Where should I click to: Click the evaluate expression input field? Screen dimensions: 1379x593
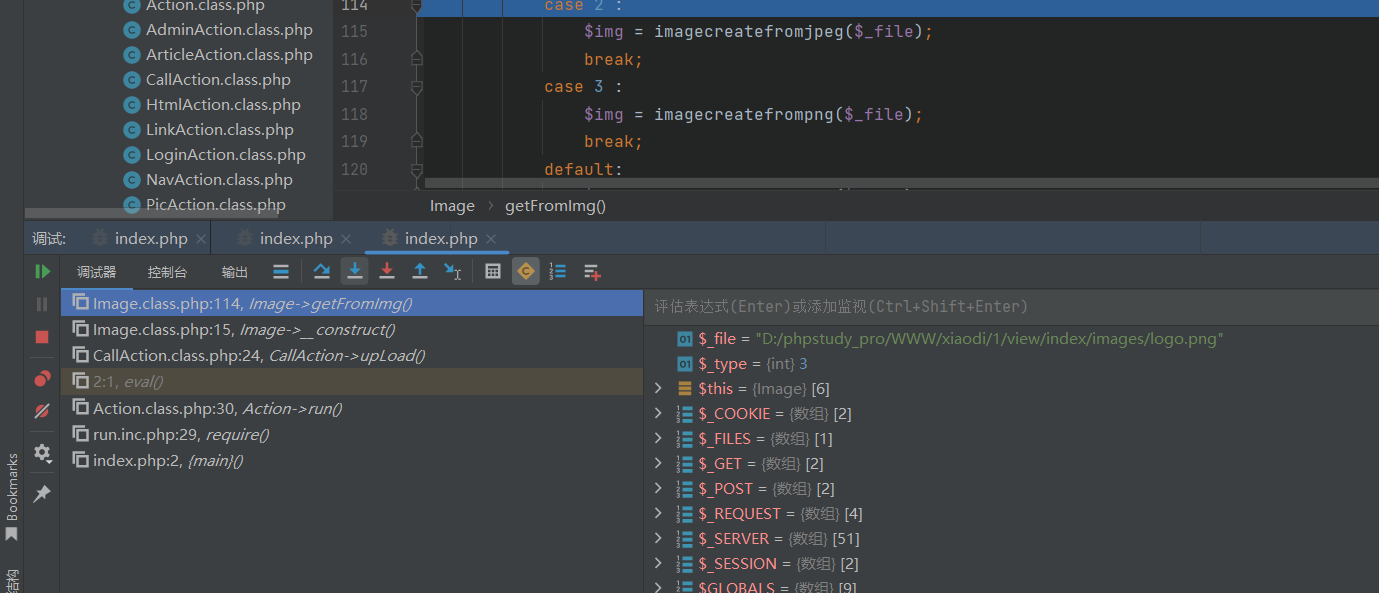[1010, 306]
